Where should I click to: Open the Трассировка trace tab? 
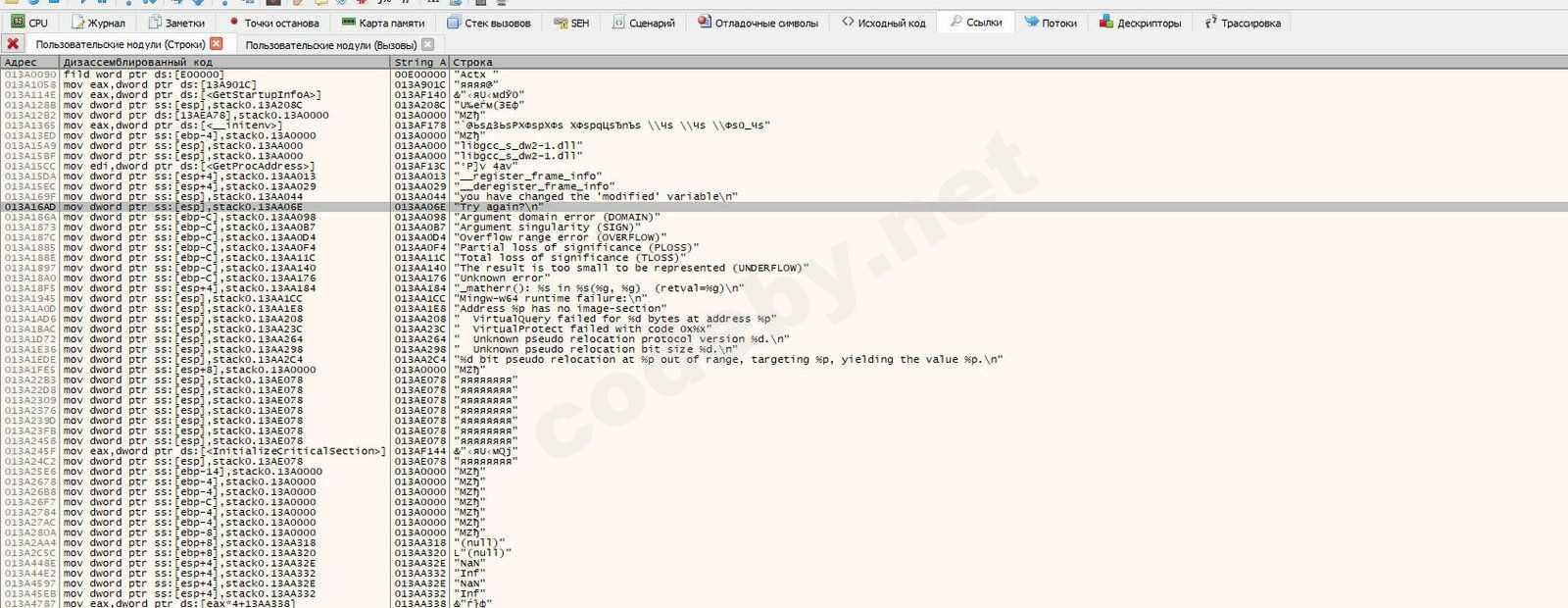(1242, 23)
